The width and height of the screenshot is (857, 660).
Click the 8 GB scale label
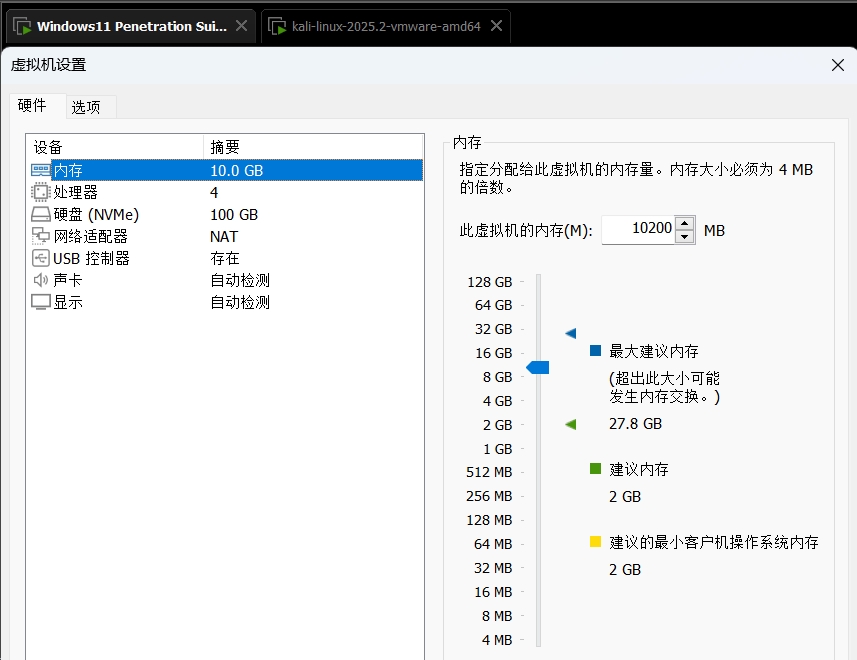(497, 377)
